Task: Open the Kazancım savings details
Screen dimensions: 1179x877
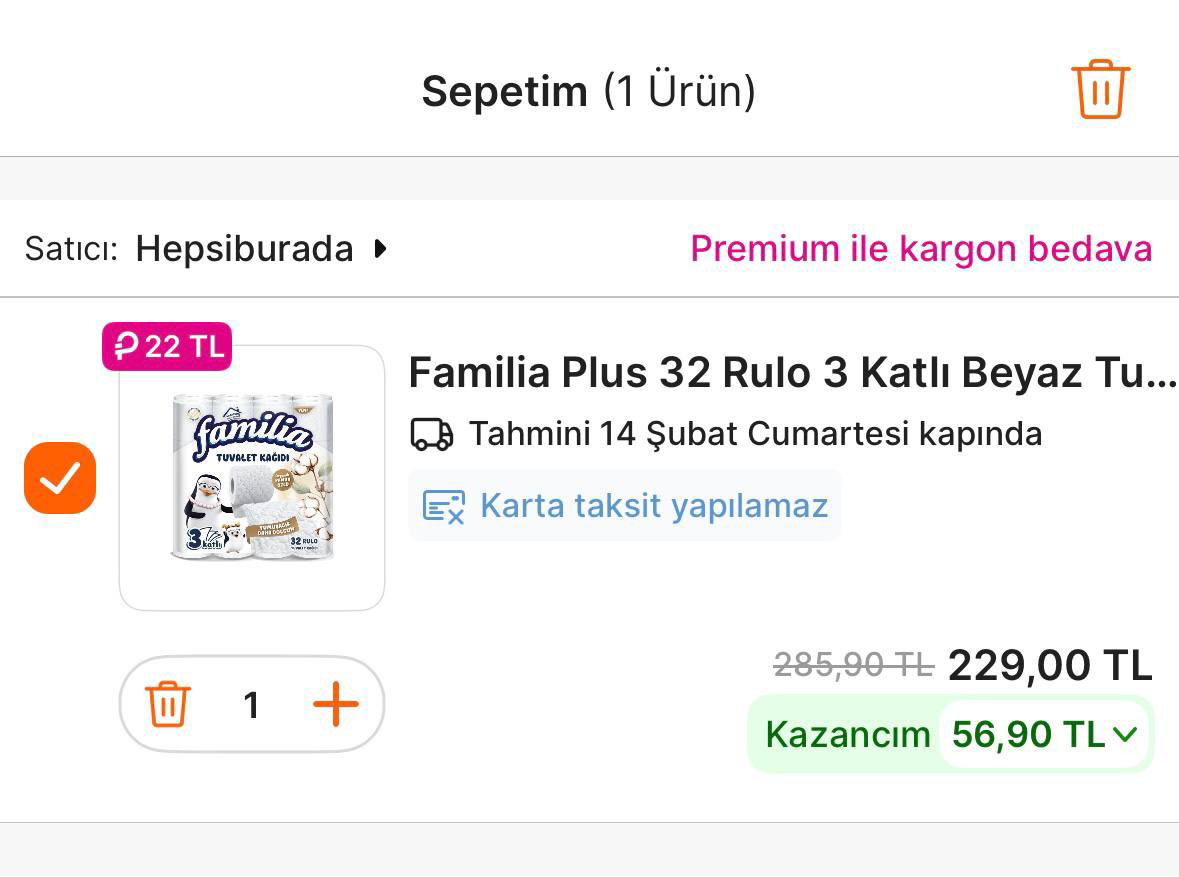Action: (x=848, y=735)
